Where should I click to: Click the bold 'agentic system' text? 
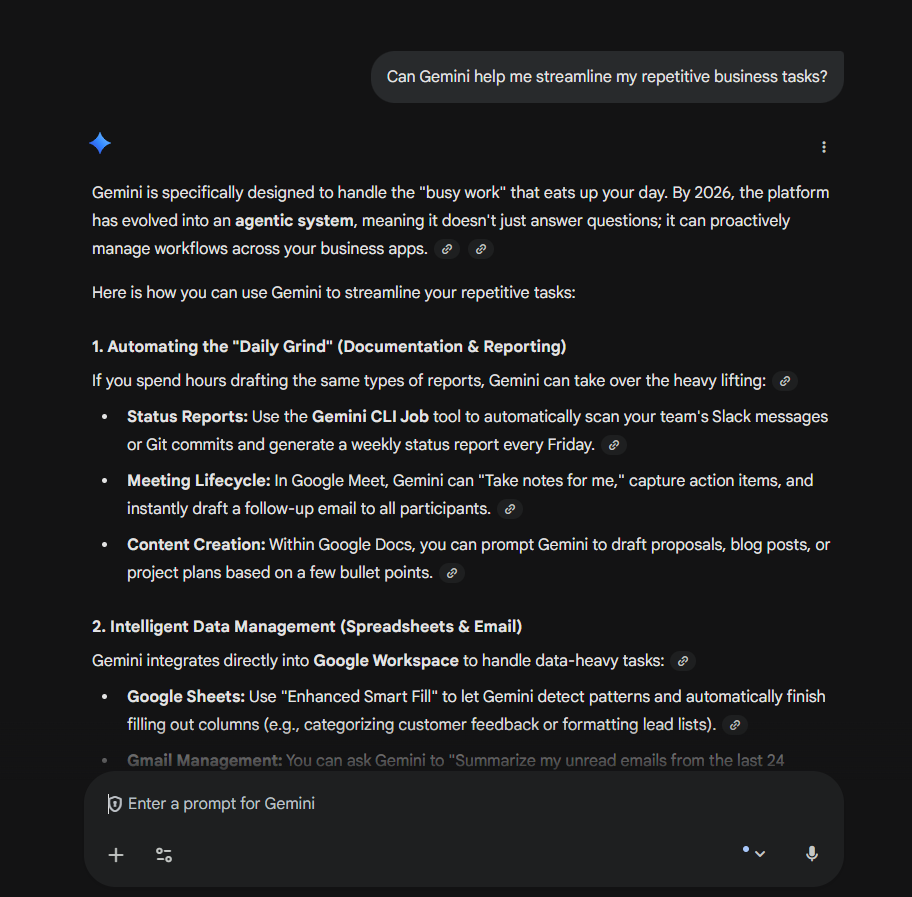(294, 220)
